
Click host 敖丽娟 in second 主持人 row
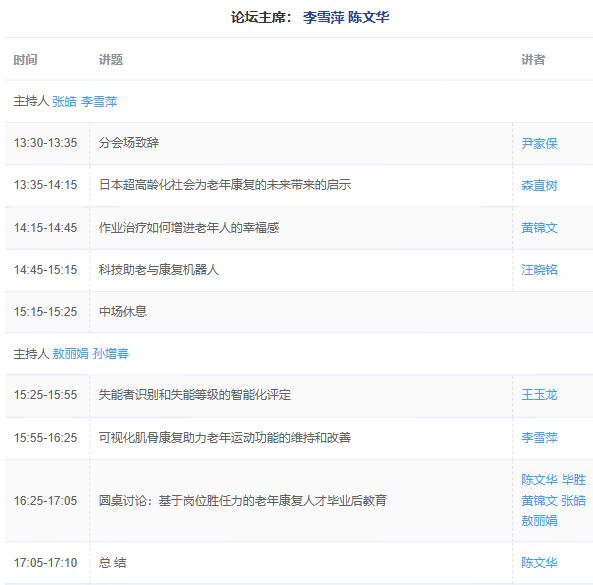pos(70,354)
